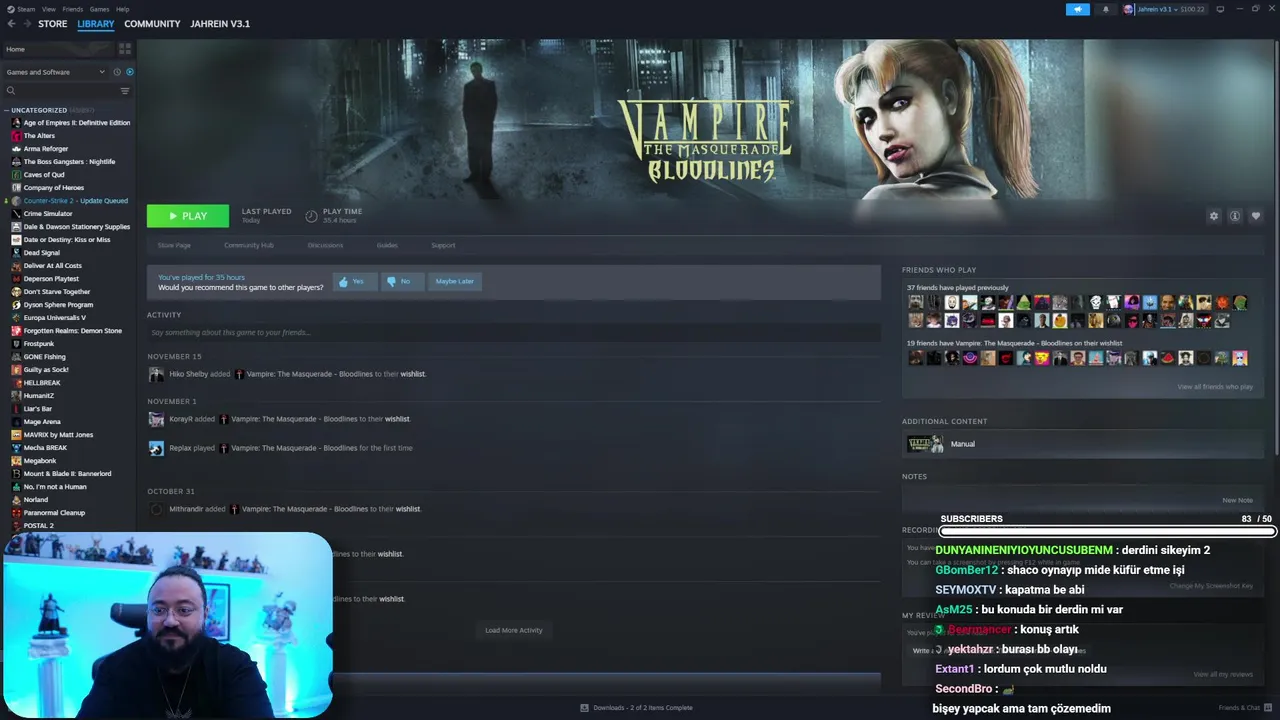1280x720 pixels.
Task: Toggle the favorite heart icon for the game
Action: point(1256,216)
